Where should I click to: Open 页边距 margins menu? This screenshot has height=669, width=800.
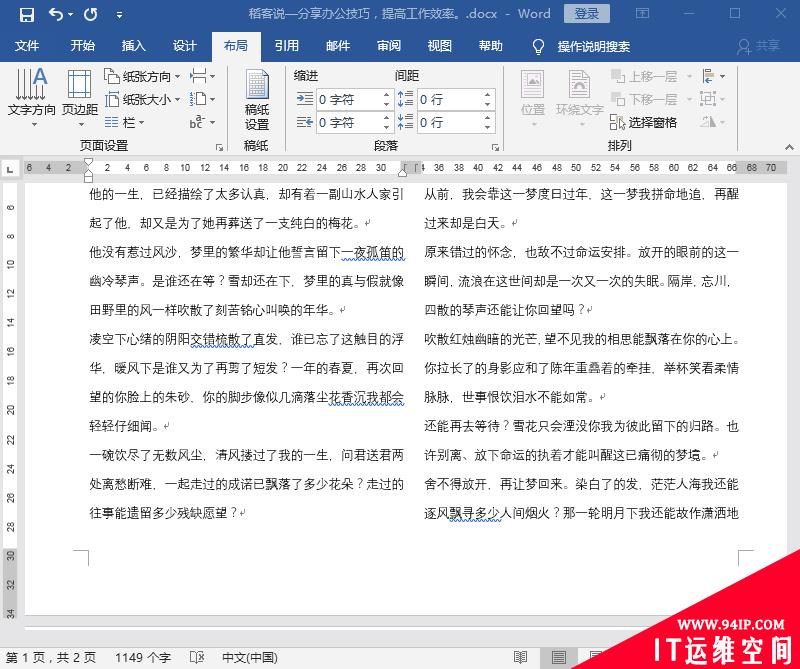coord(80,98)
